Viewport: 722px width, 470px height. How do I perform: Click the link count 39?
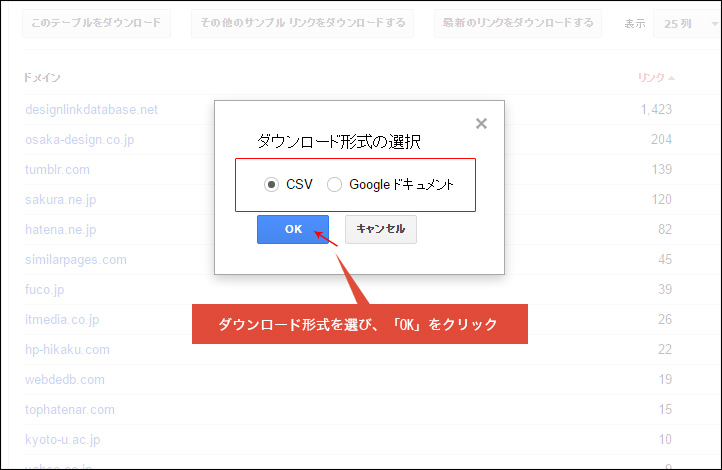[x=665, y=289]
